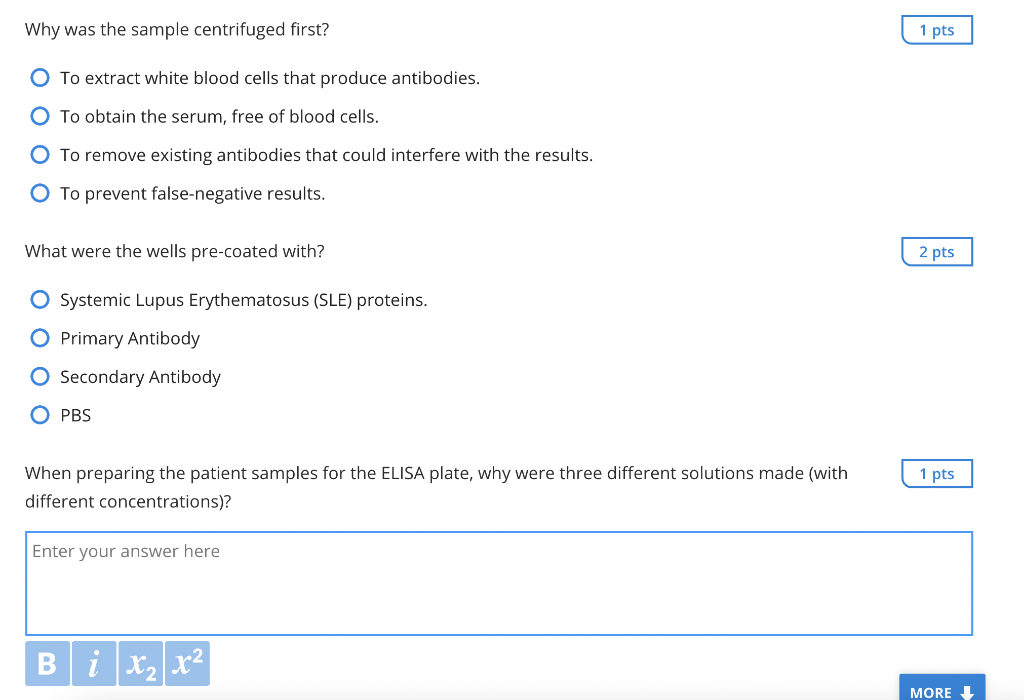Select 'To obtain the serum, free of blood cells'
1024x700 pixels.
39,115
